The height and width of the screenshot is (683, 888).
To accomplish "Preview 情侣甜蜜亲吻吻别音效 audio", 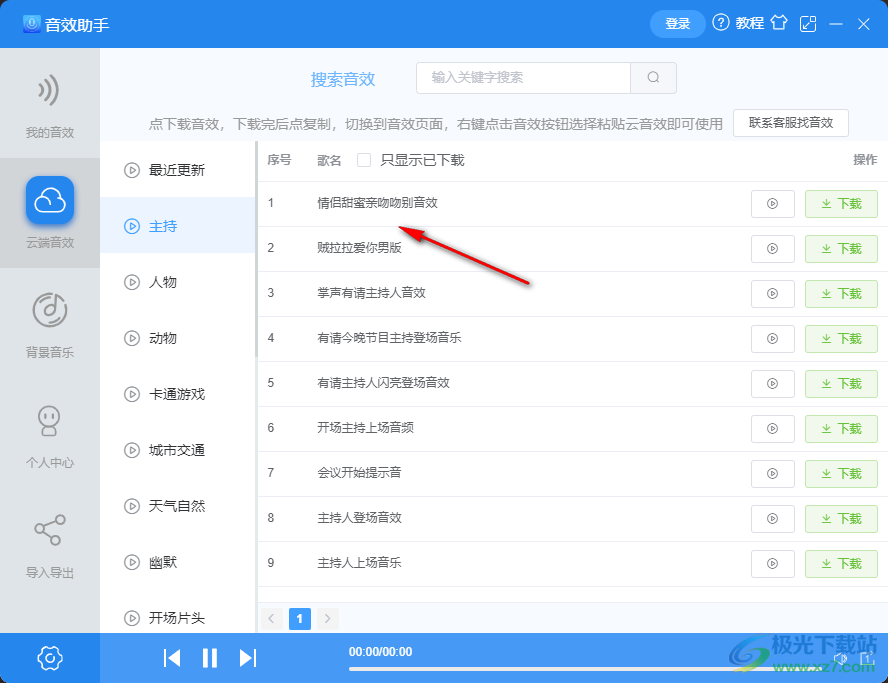I will (772, 203).
